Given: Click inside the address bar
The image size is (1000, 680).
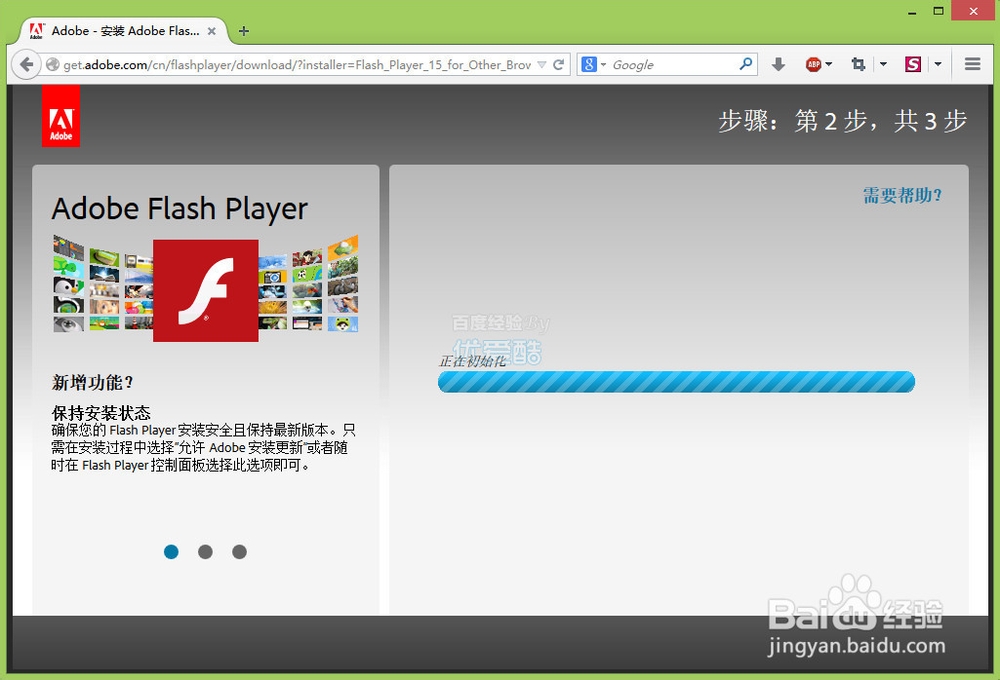Looking at the screenshot, I should 300,63.
